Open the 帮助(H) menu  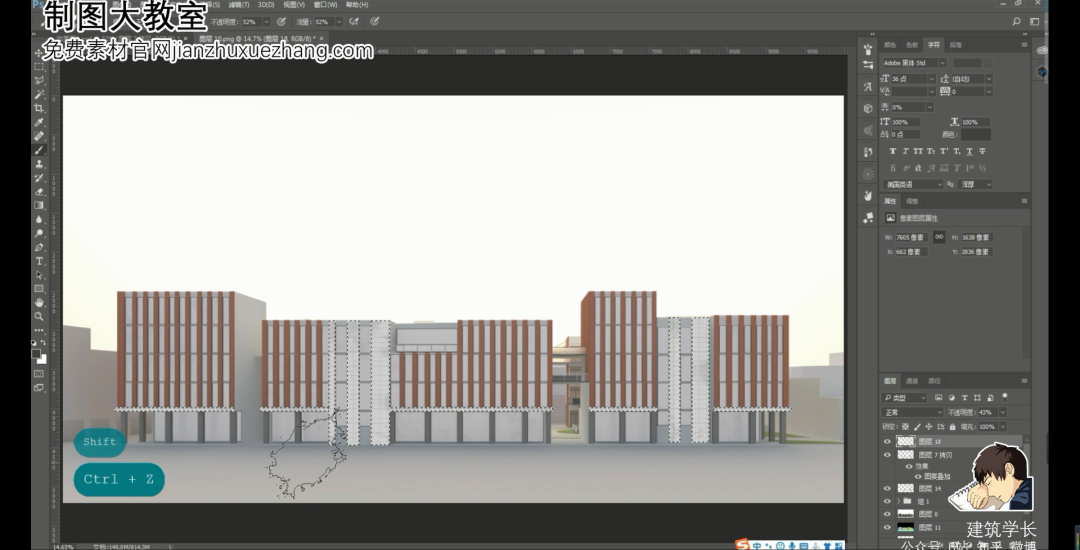356,5
